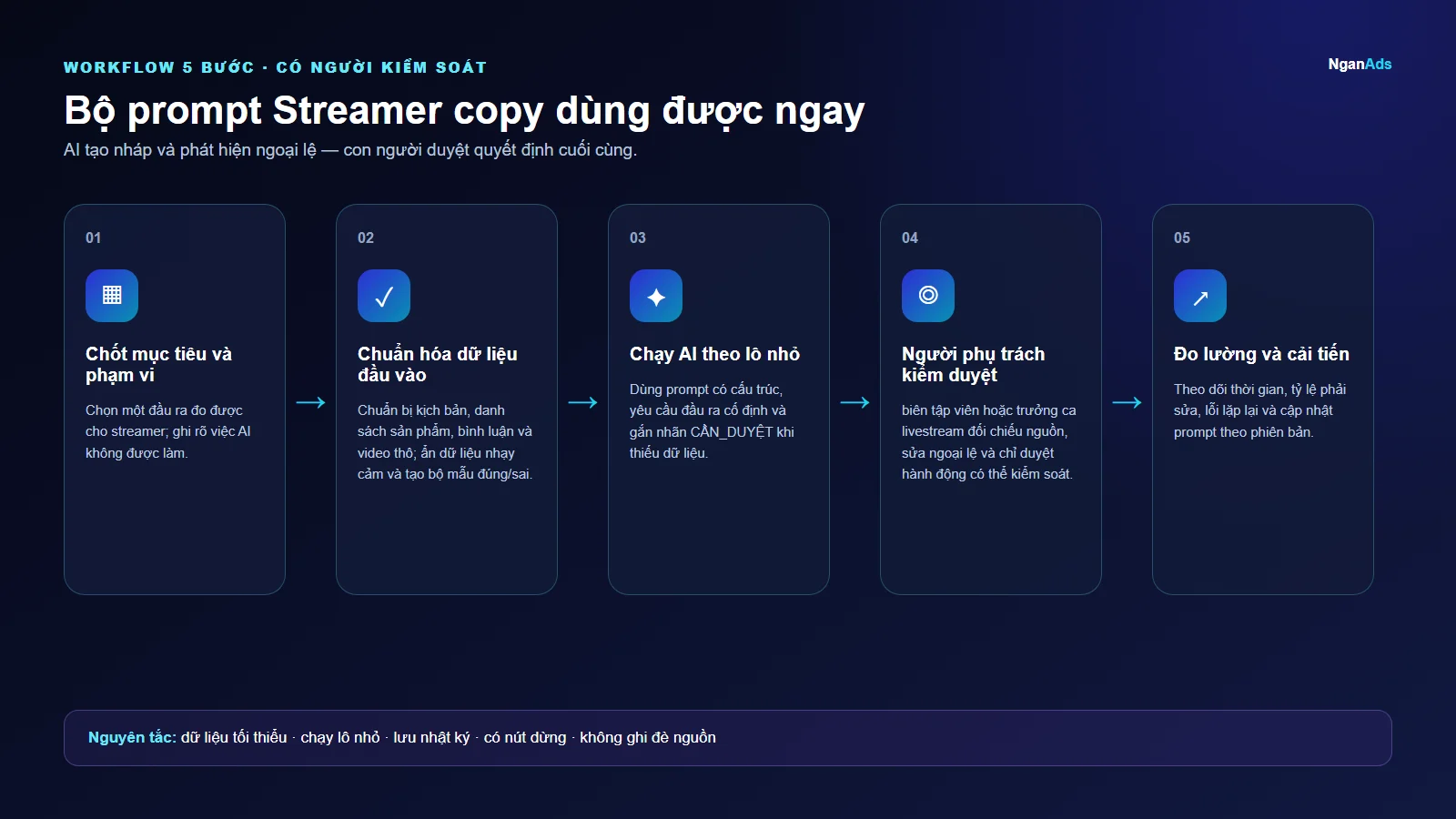Select the heading 'Đo lường và cải tiến'
The image size is (1456, 819).
1261,354
